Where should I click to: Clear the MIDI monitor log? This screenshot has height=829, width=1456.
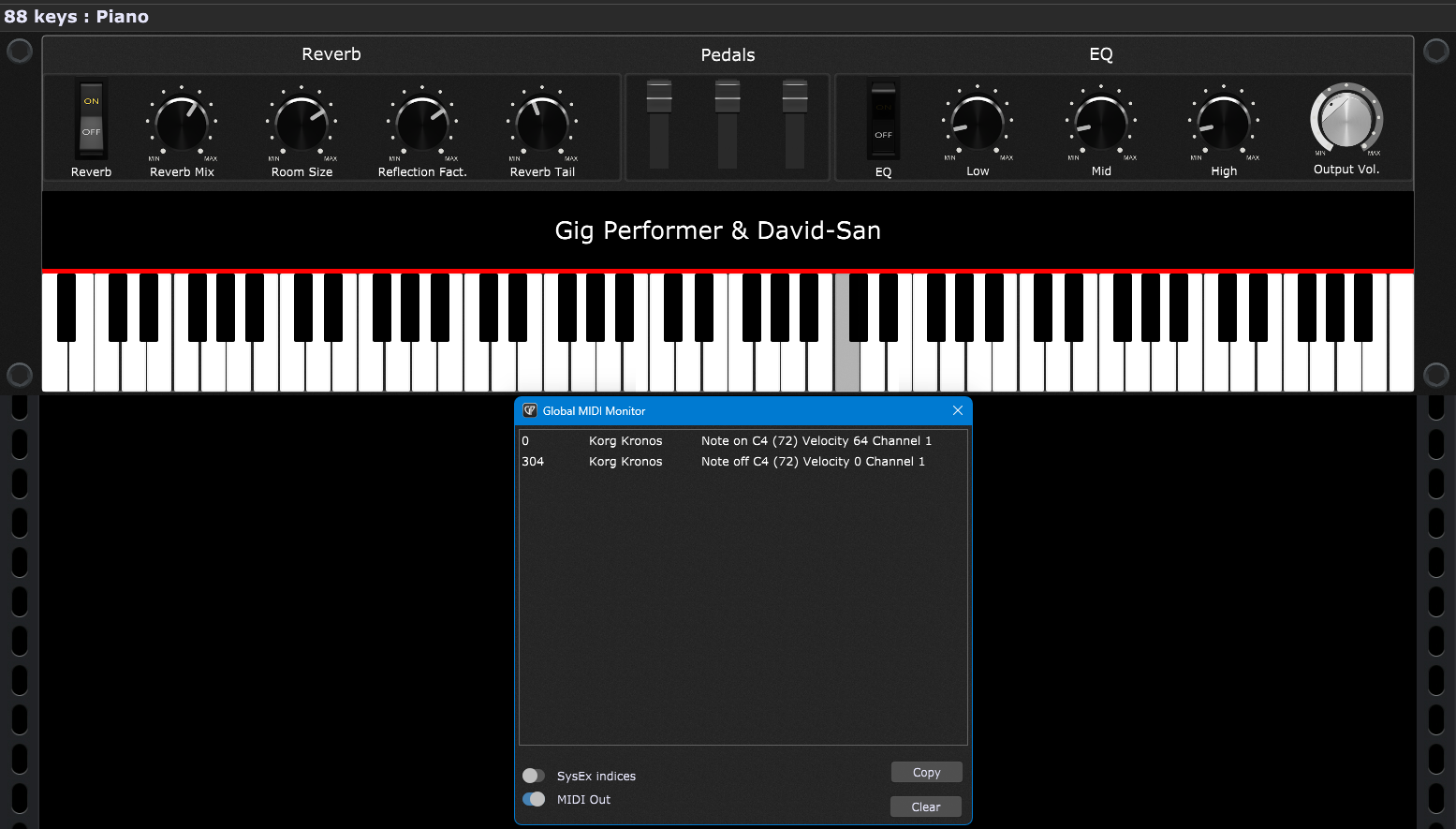[x=926, y=807]
